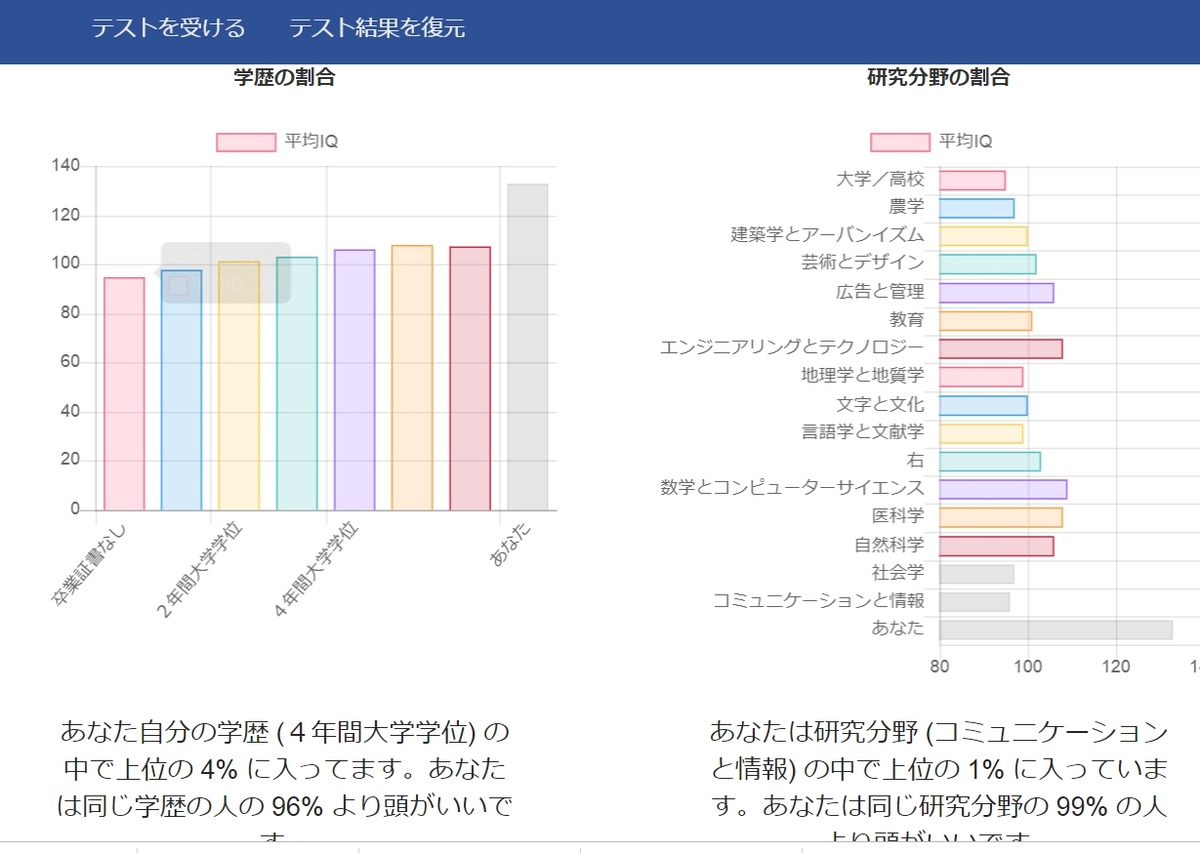Click the purple bar between 4年間大学学位 and orange
Viewport: 1200px width, 853px height.
pos(355,380)
